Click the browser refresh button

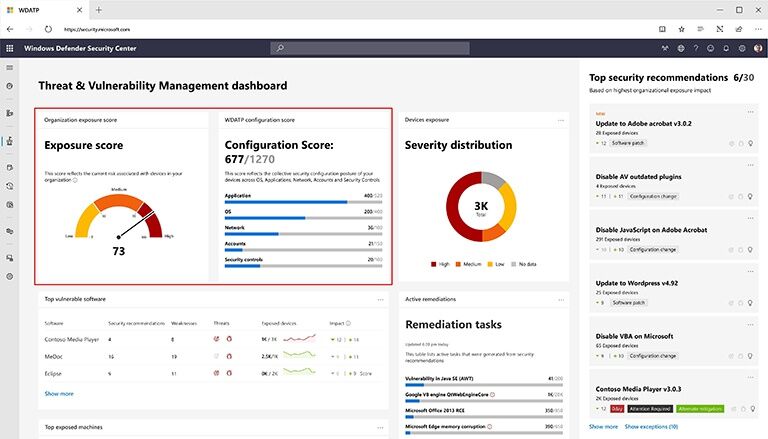pyautogui.click(x=48, y=29)
